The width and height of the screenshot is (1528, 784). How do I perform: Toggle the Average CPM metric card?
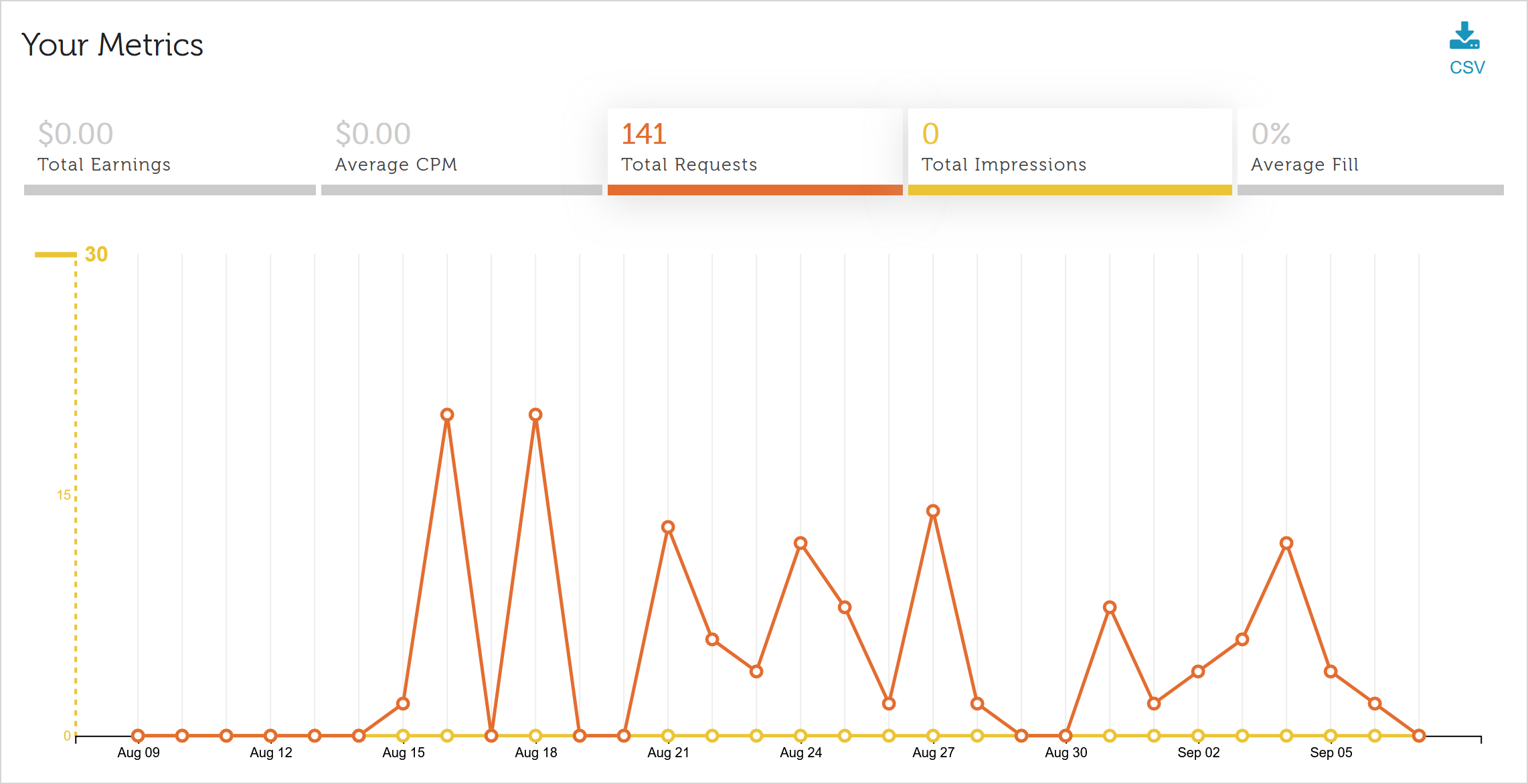[461, 152]
